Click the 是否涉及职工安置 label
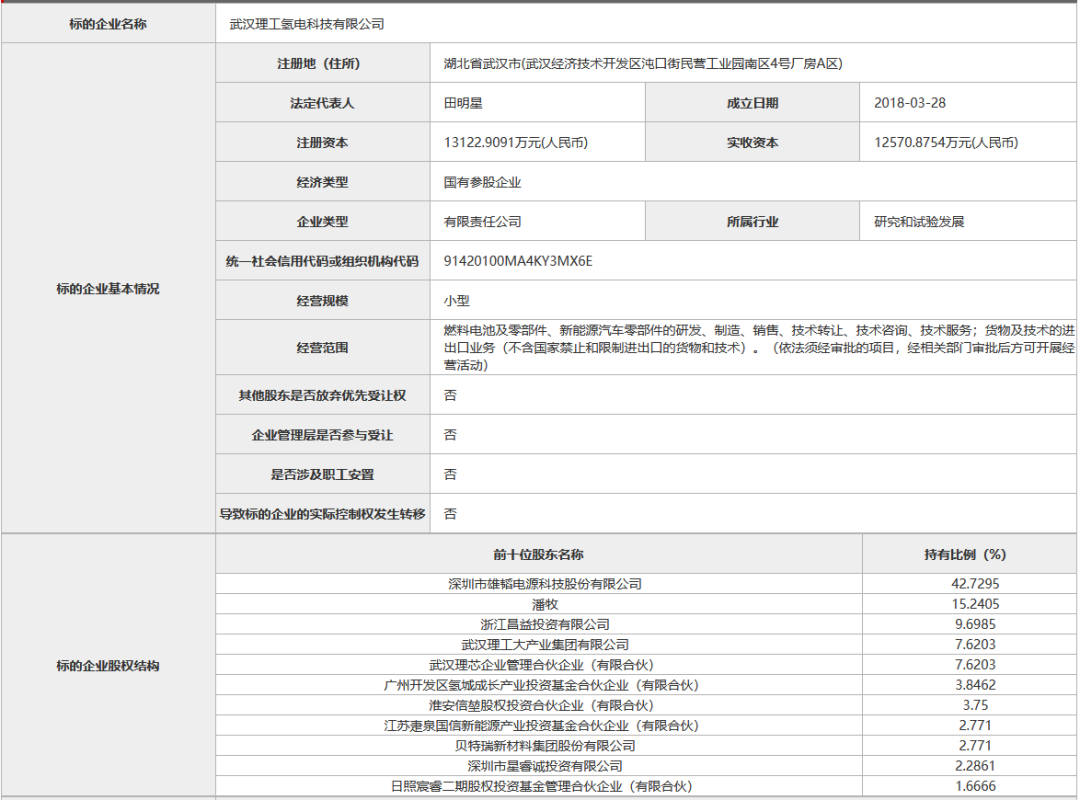 click(x=322, y=475)
